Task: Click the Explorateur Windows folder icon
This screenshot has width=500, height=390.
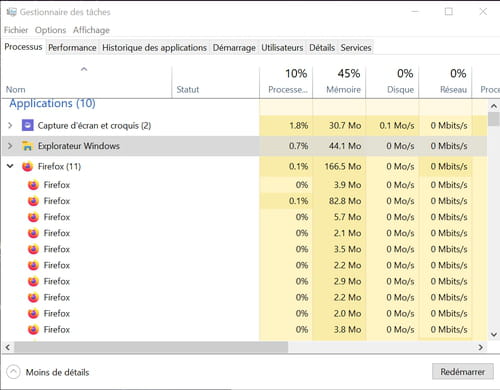Action: point(27,146)
